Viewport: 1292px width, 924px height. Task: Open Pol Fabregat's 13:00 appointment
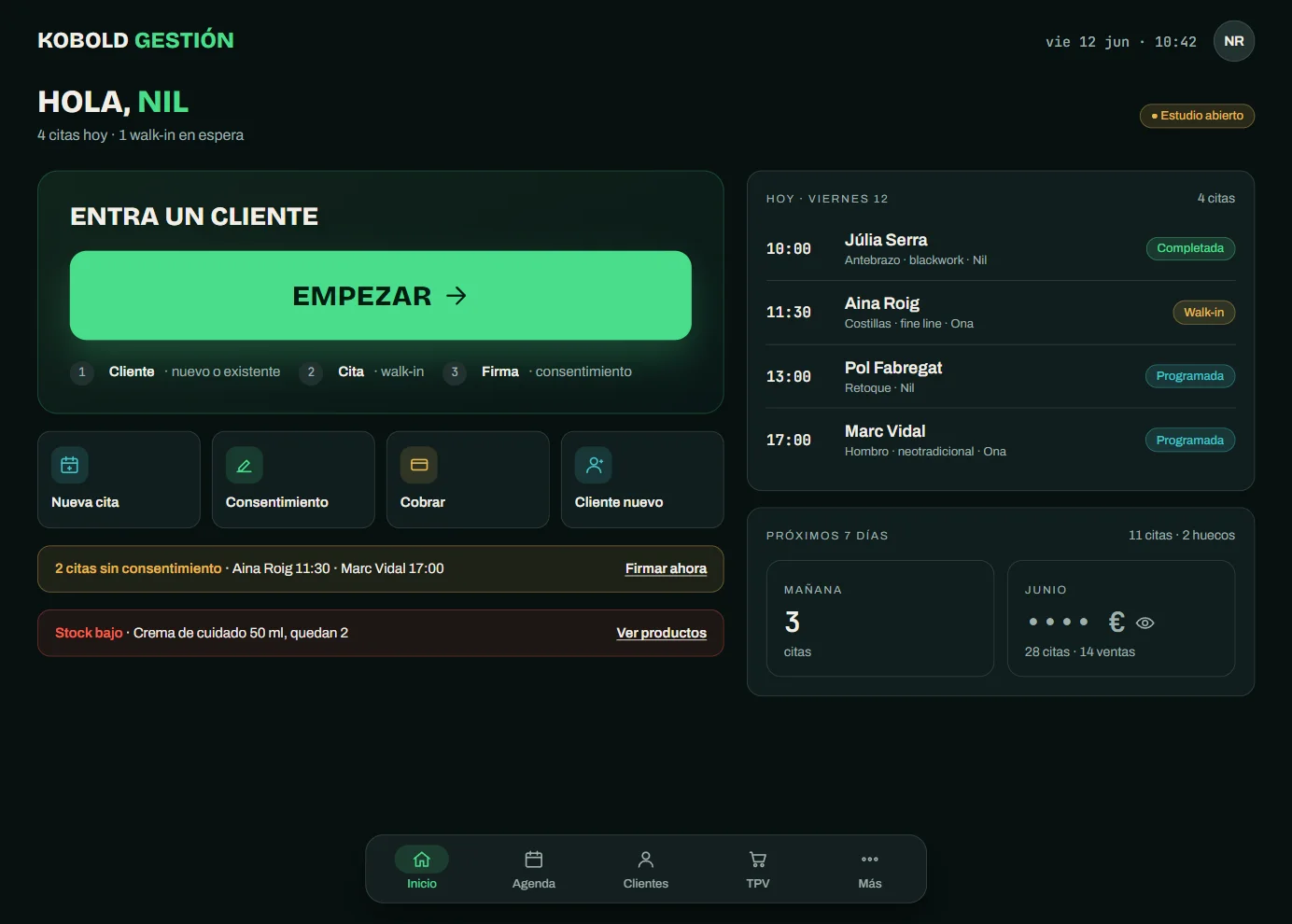(1001, 376)
